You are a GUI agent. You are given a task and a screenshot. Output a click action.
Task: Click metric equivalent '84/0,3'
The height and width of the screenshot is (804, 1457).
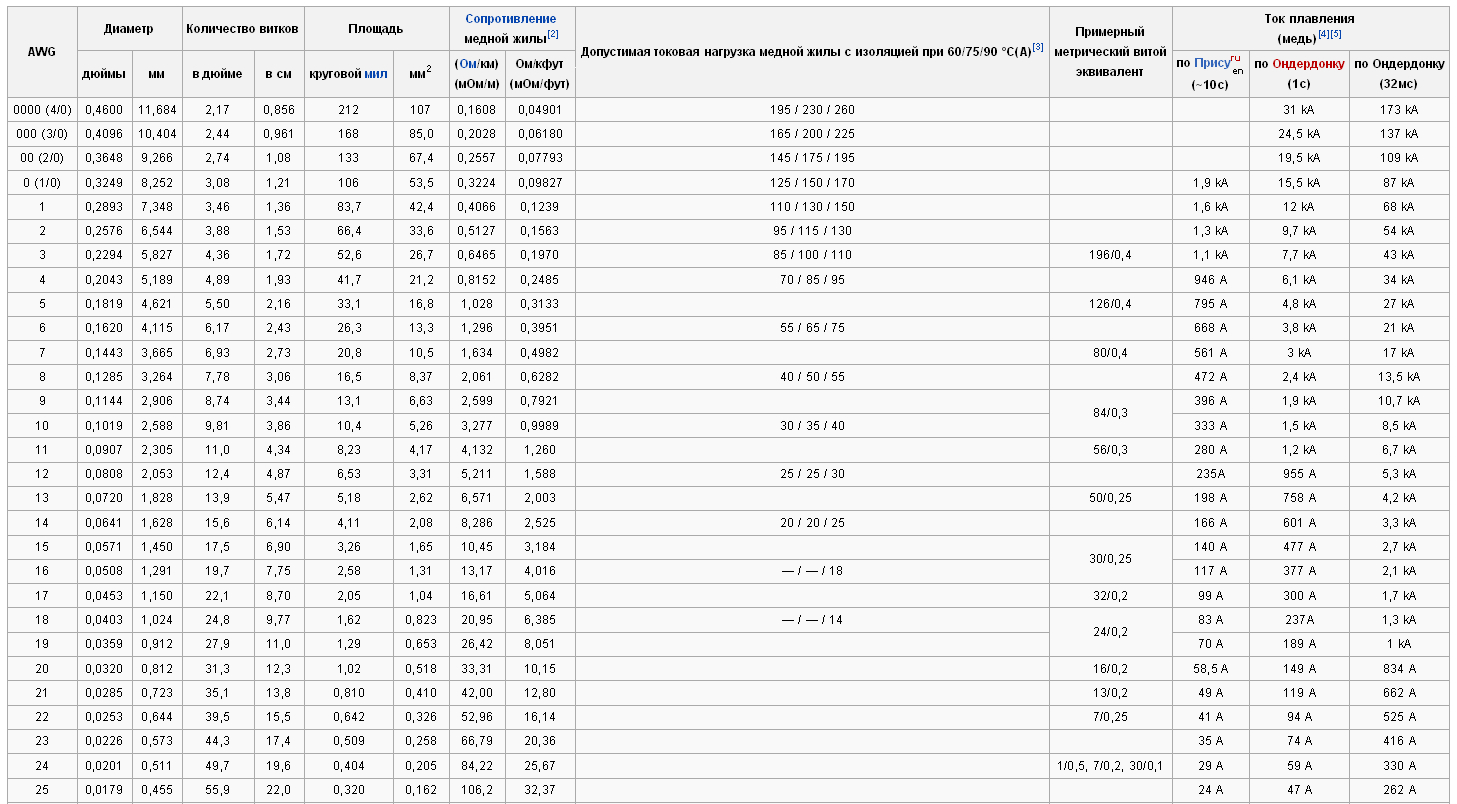[x=1110, y=413]
